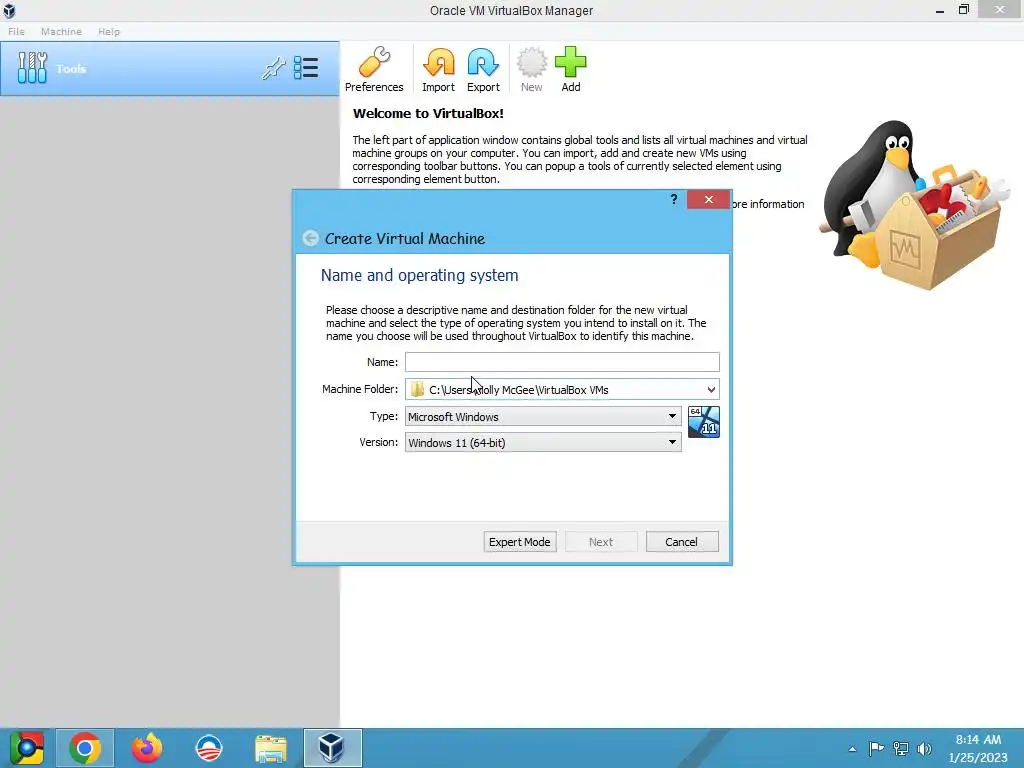
Task: Click the disabled Next button
Action: (601, 541)
